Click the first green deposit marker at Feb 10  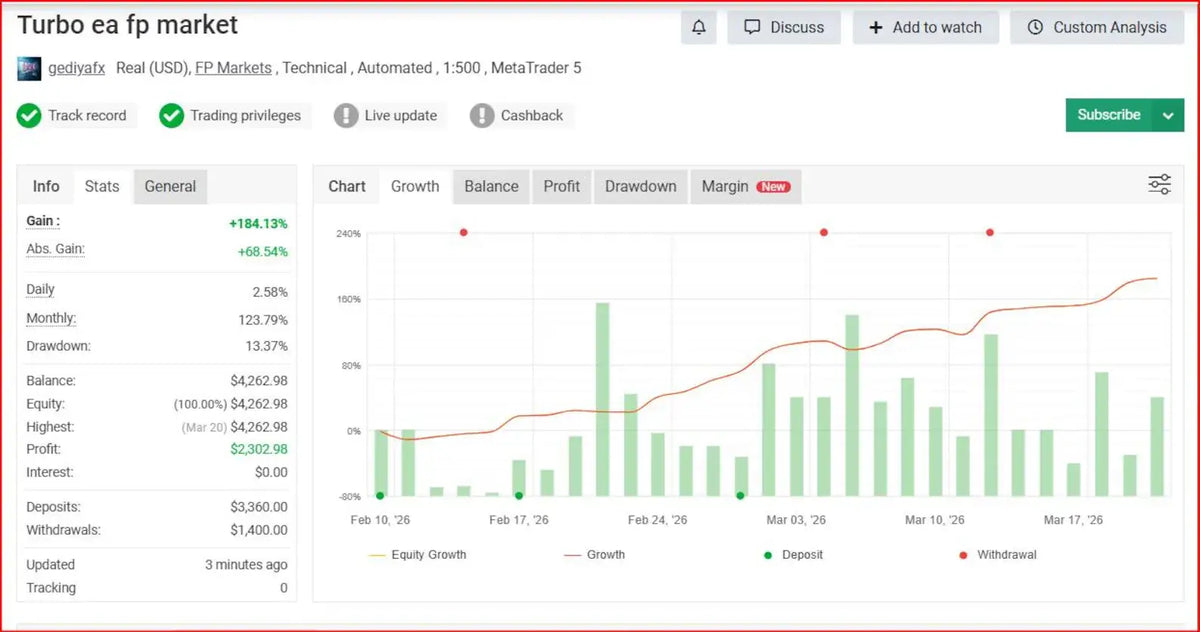(x=380, y=495)
